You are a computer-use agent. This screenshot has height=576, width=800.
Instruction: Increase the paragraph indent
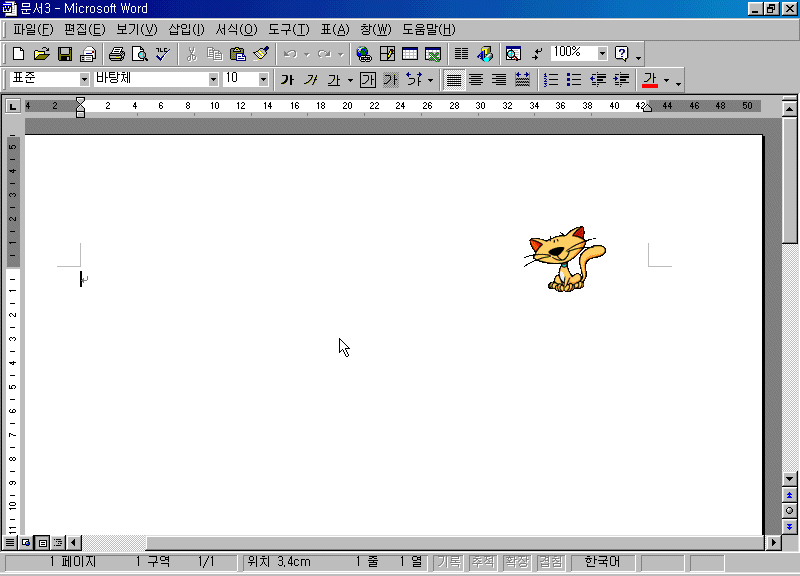click(x=621, y=80)
